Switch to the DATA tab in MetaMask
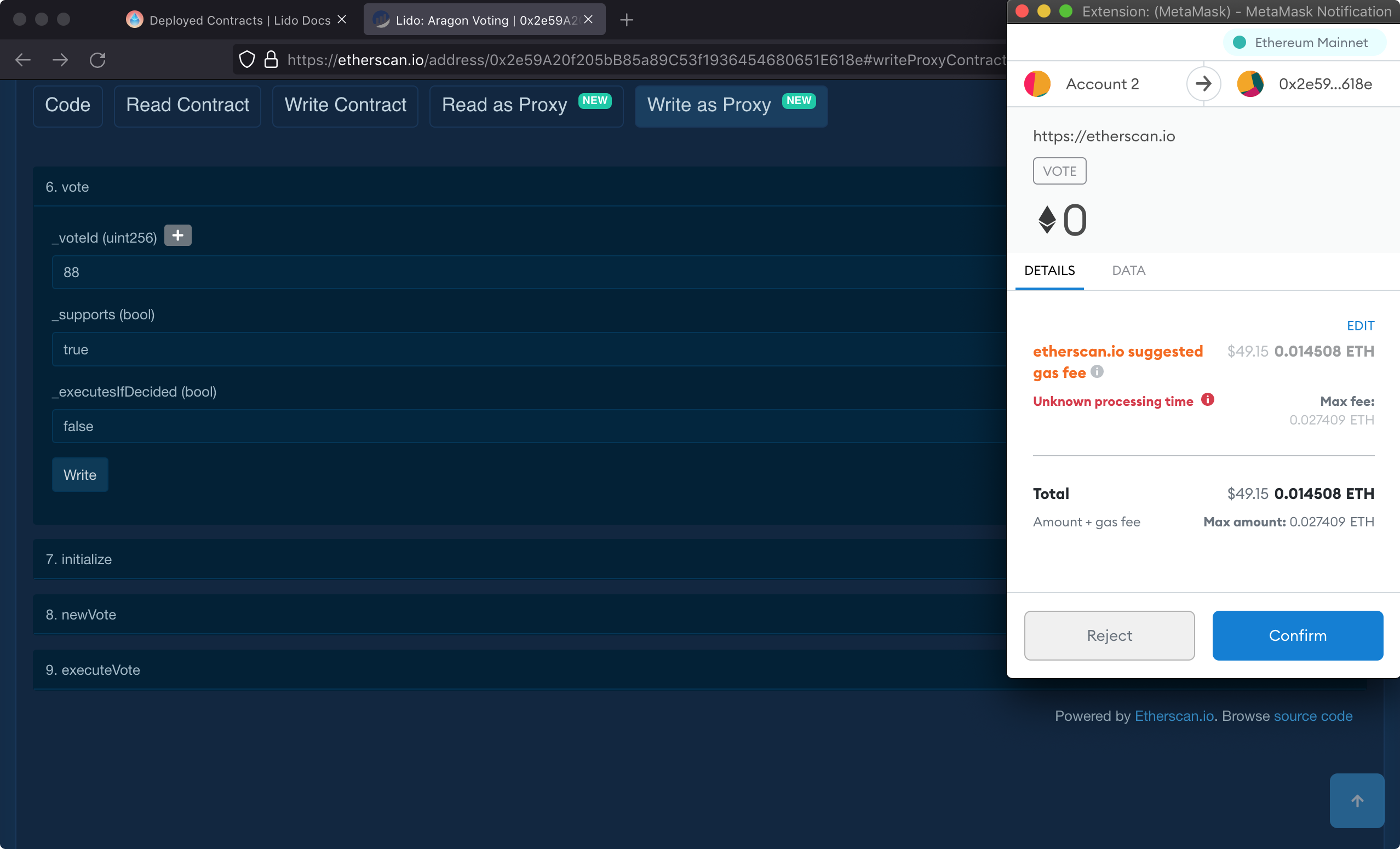1400x849 pixels. click(1128, 271)
